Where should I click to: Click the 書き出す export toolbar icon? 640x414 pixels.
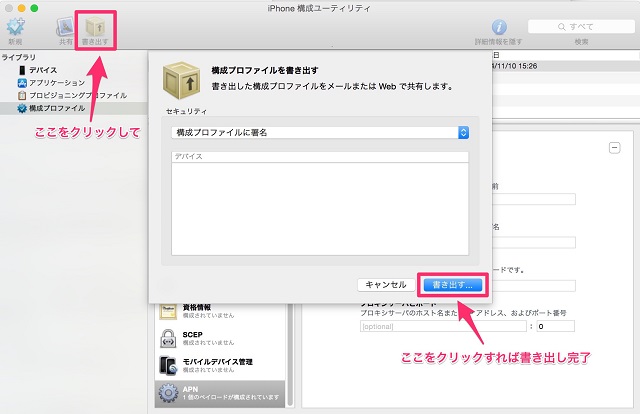point(95,27)
